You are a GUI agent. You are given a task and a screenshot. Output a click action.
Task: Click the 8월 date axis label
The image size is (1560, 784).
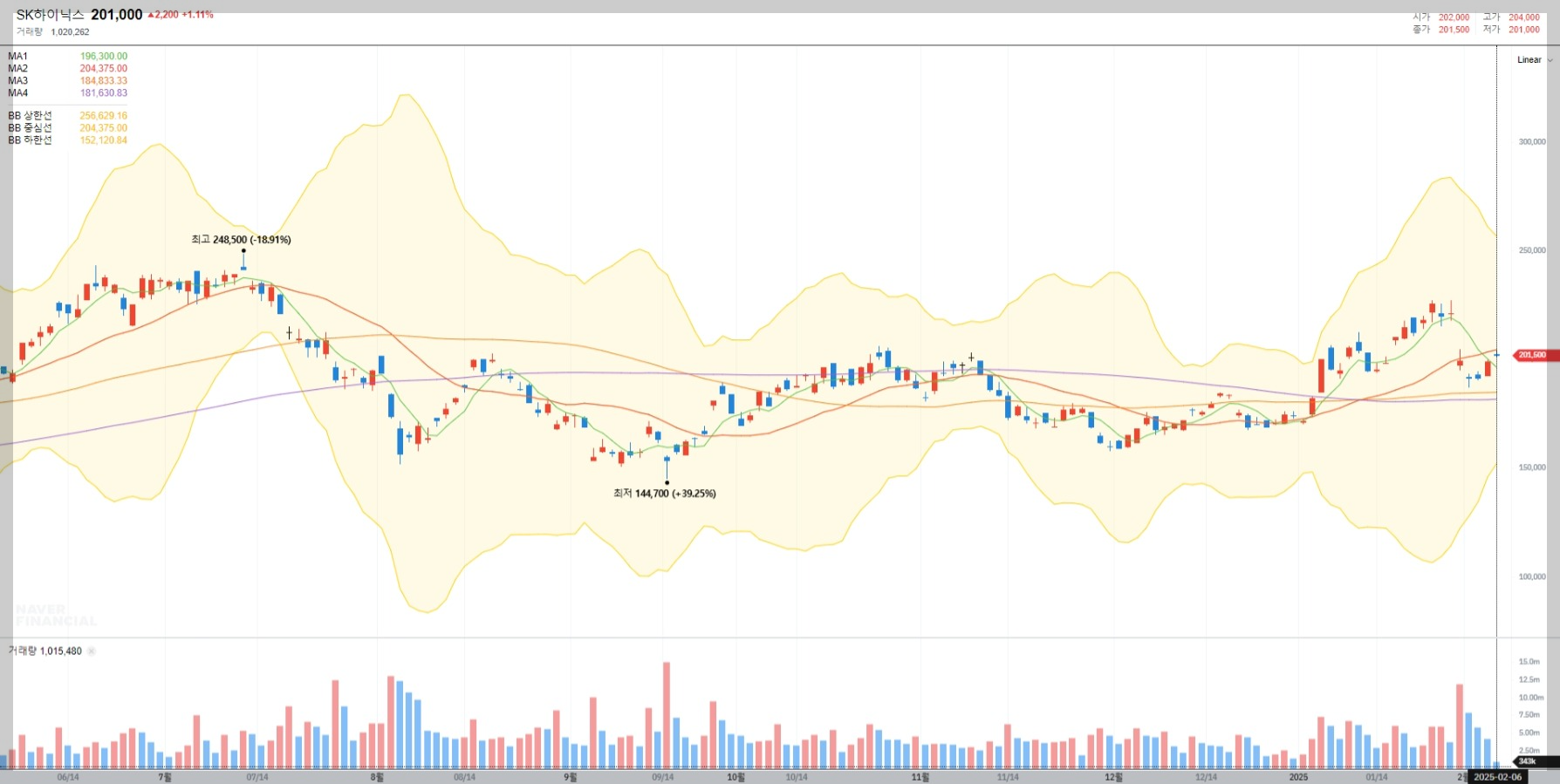coord(377,777)
